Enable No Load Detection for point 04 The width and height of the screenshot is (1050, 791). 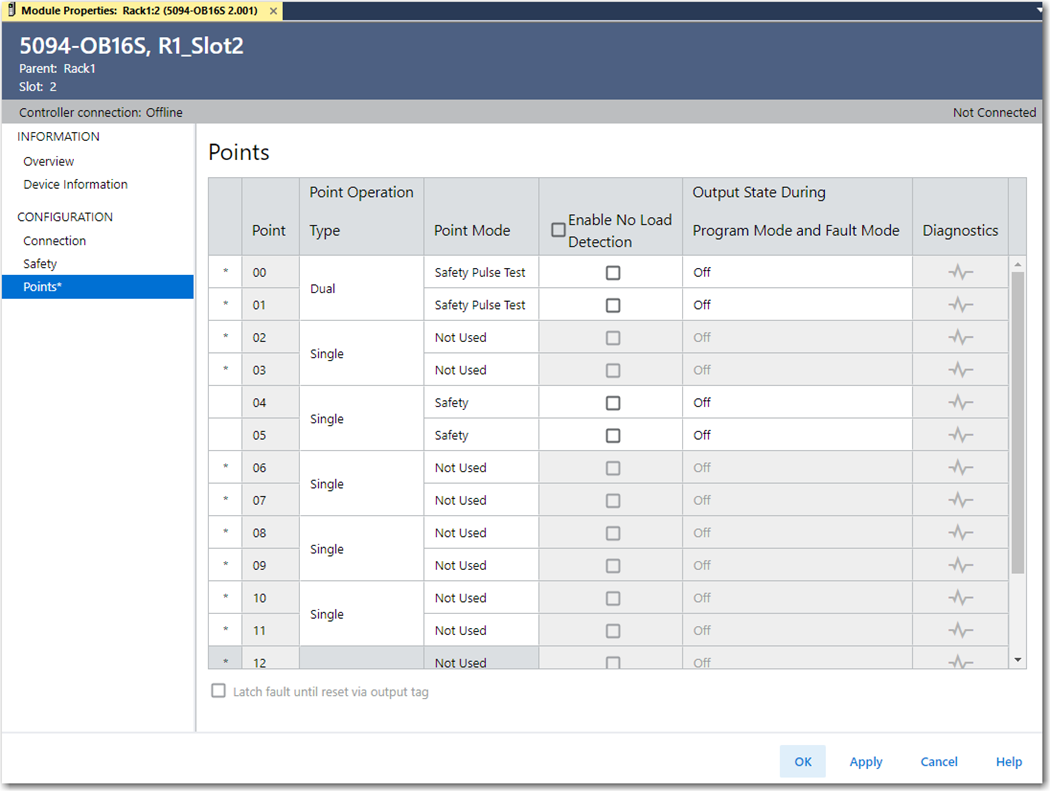[x=613, y=403]
